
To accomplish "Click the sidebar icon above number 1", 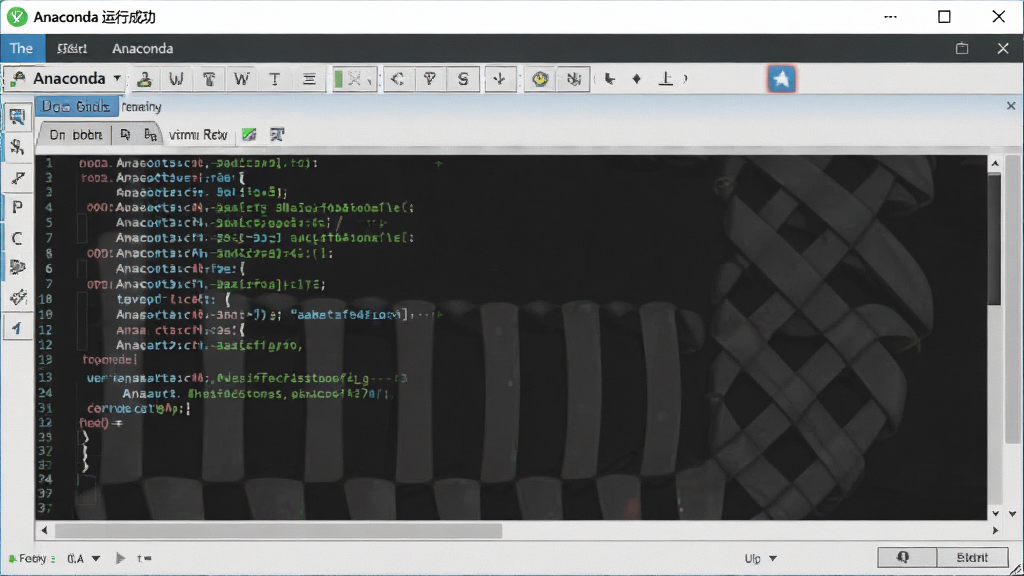I will point(18,298).
